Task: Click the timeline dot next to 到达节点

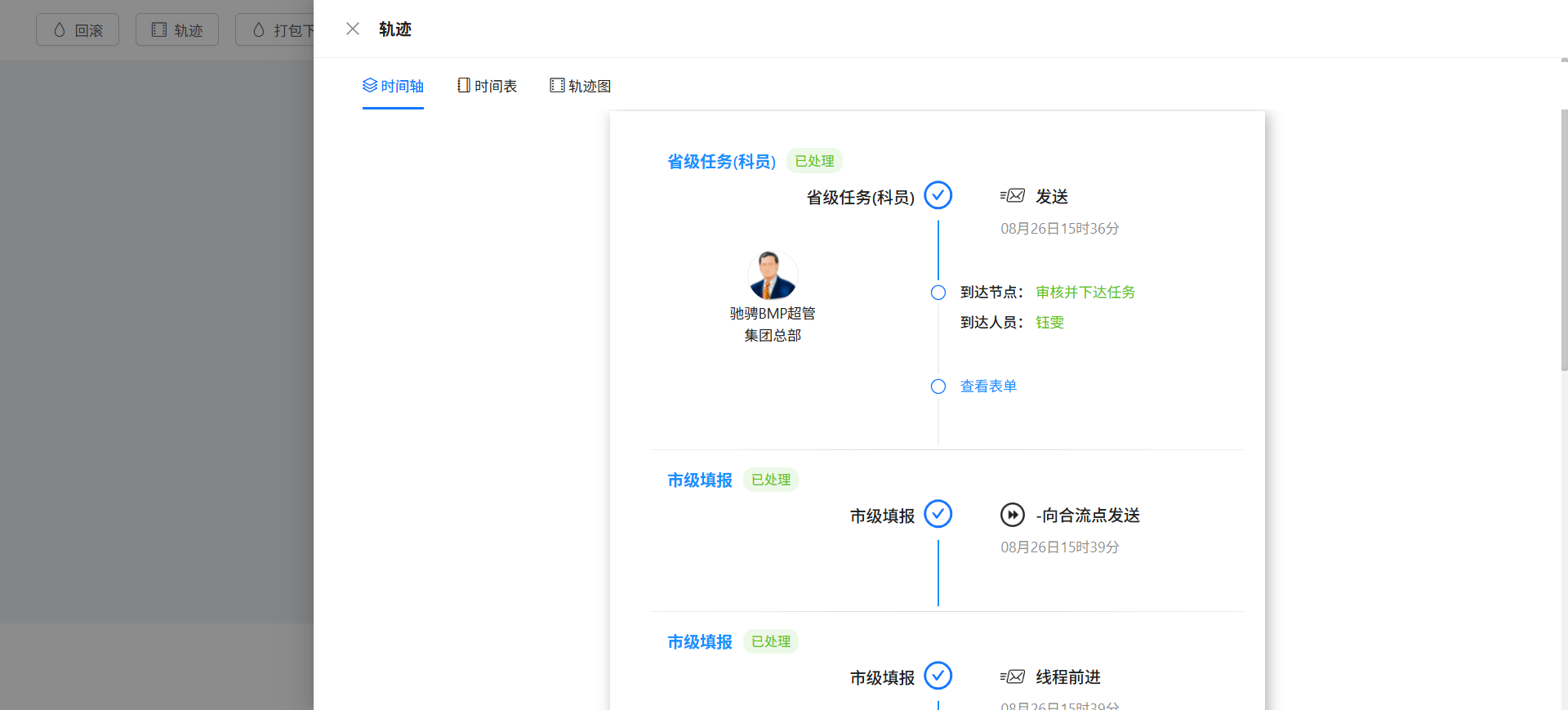Action: 938,292
